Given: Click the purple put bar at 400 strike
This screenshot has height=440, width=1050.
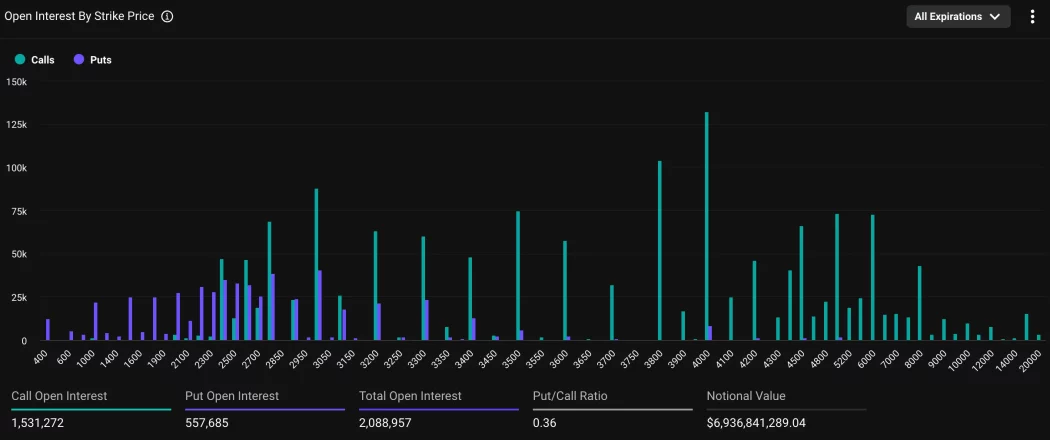Looking at the screenshot, I should click(48, 330).
